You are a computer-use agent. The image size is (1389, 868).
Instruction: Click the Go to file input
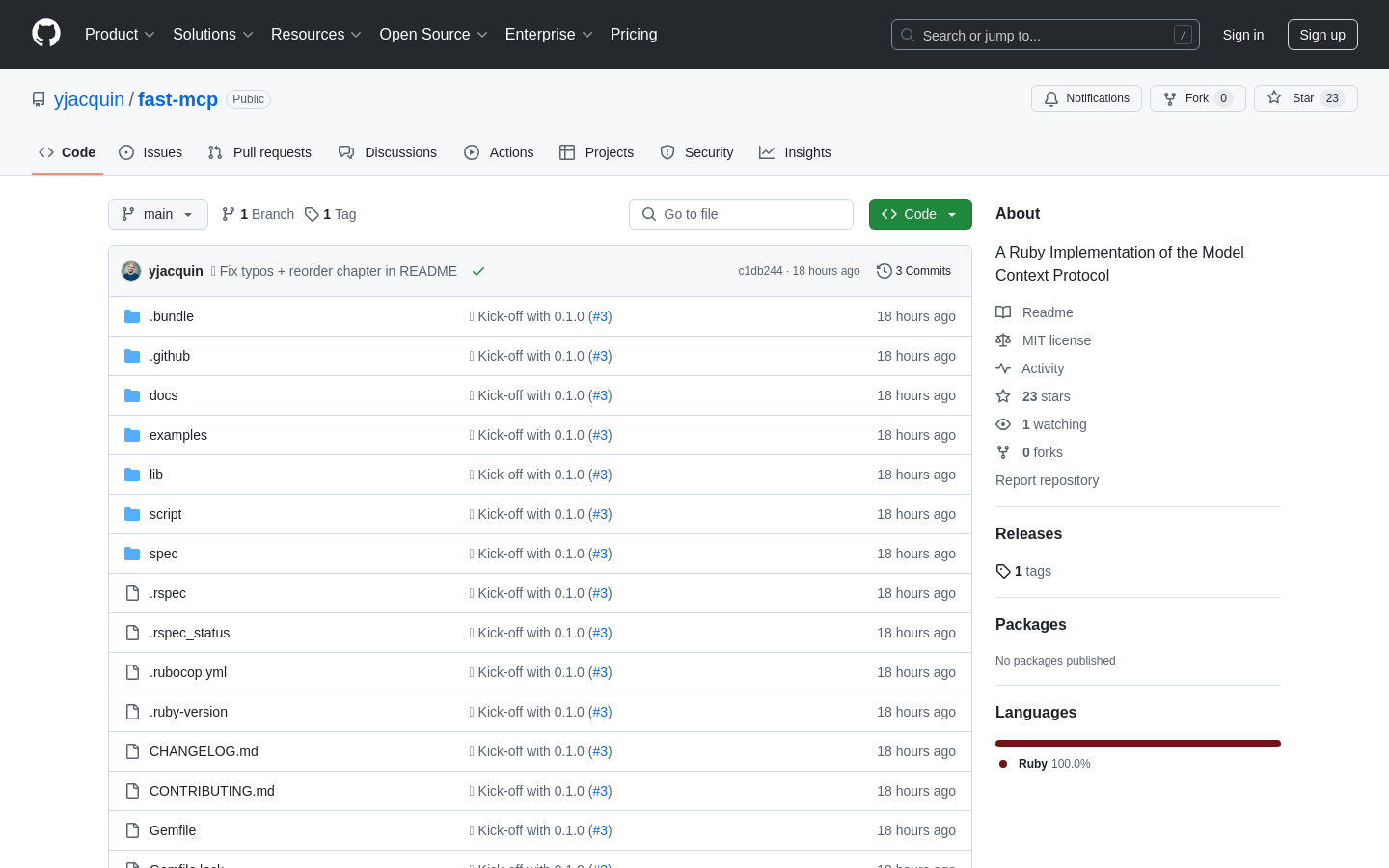pyautogui.click(x=741, y=214)
